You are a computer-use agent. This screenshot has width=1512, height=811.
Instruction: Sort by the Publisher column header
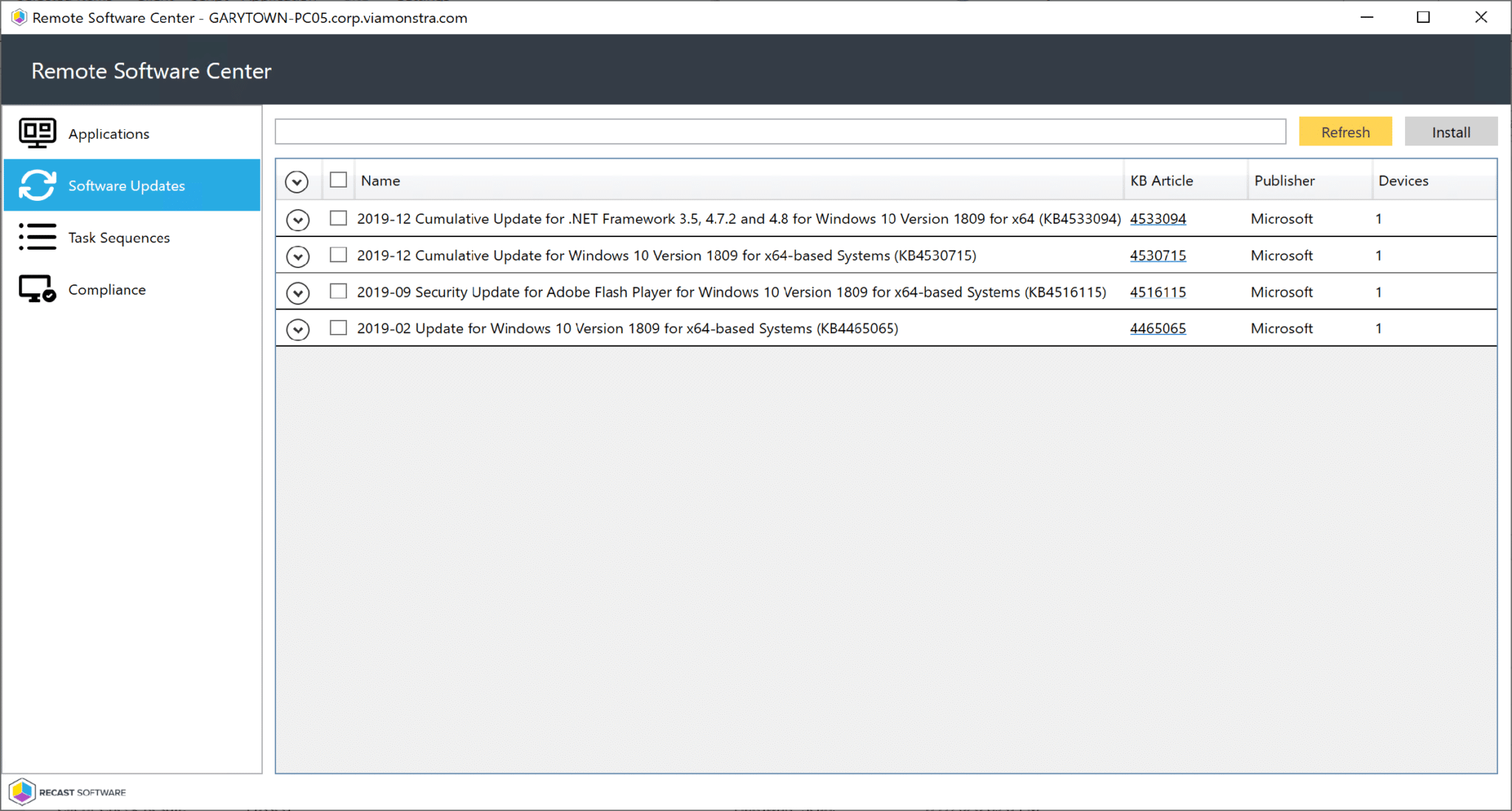pos(1310,180)
